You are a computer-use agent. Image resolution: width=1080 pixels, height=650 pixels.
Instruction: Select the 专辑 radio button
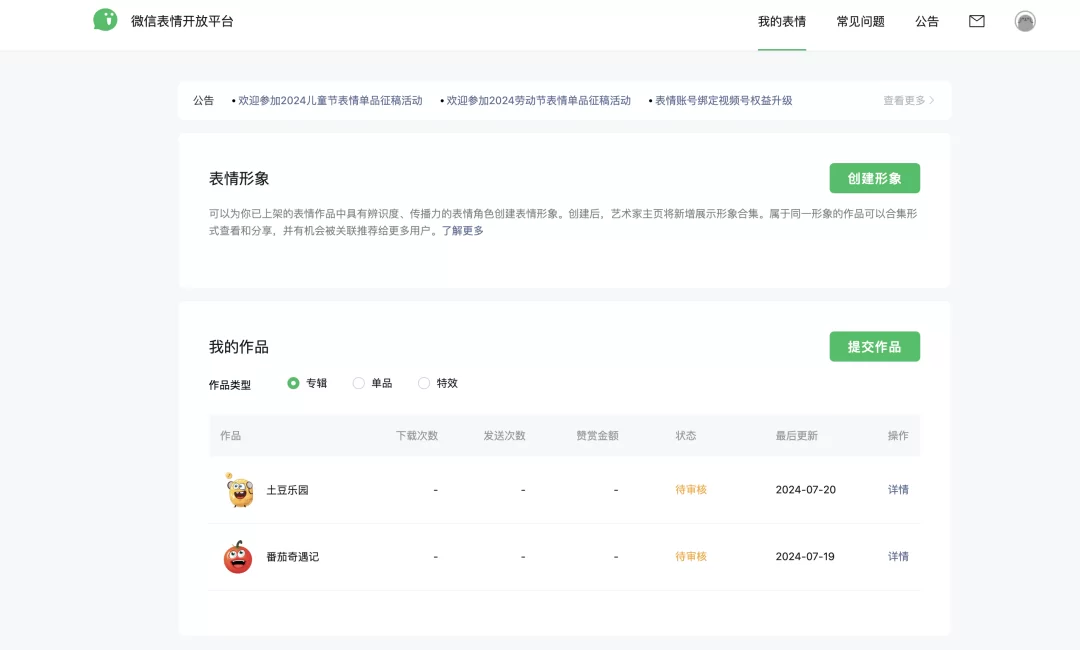[x=293, y=383]
